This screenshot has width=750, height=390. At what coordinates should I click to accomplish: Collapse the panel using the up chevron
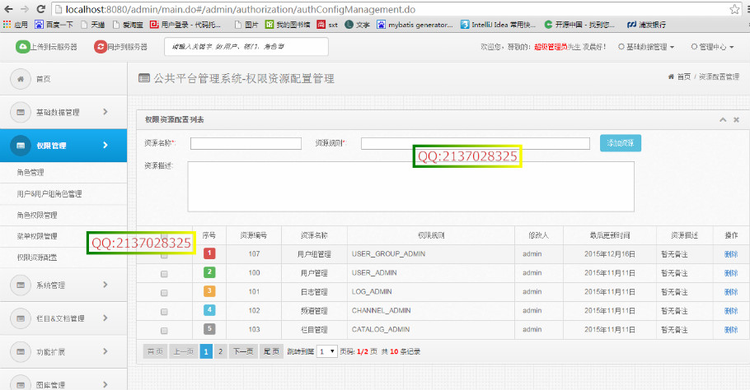[723, 120]
